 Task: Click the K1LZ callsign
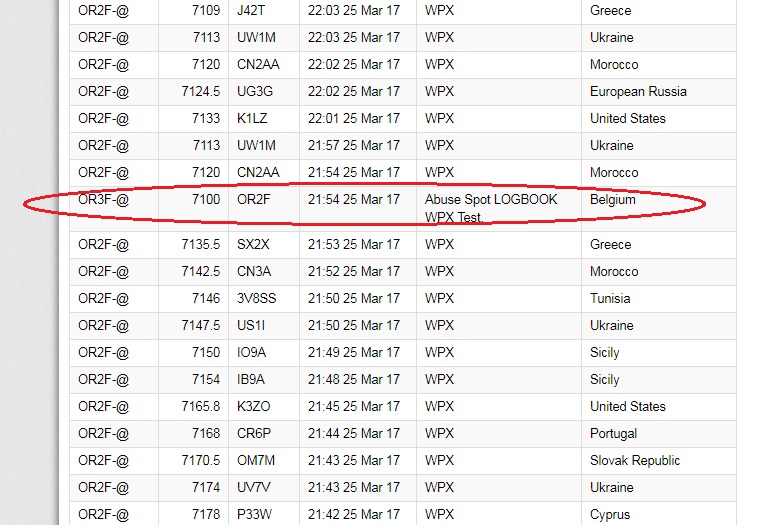[252, 118]
